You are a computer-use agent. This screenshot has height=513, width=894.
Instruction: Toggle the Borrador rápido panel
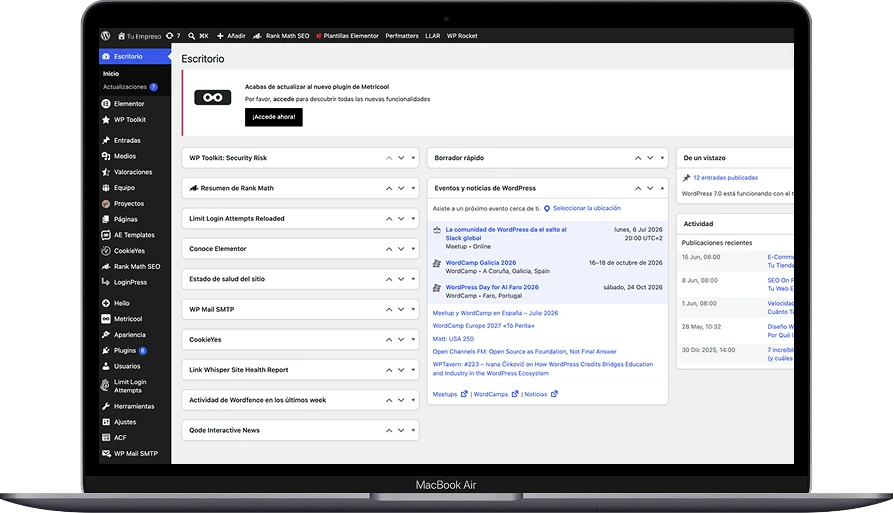(662, 158)
